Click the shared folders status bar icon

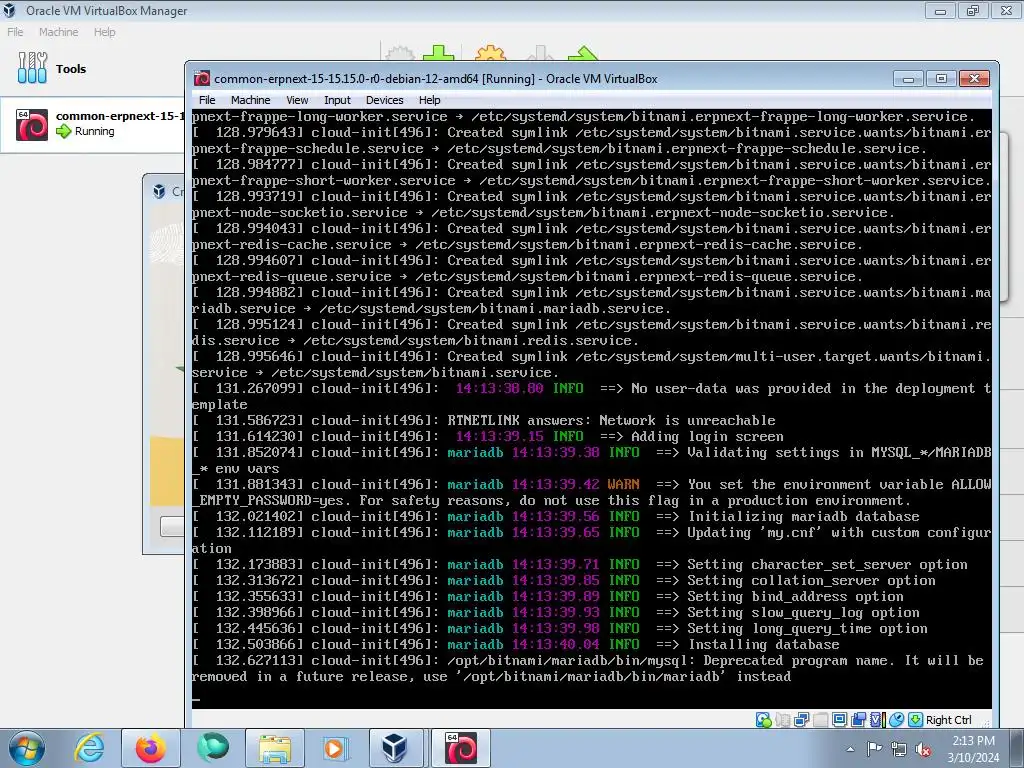[858, 720]
